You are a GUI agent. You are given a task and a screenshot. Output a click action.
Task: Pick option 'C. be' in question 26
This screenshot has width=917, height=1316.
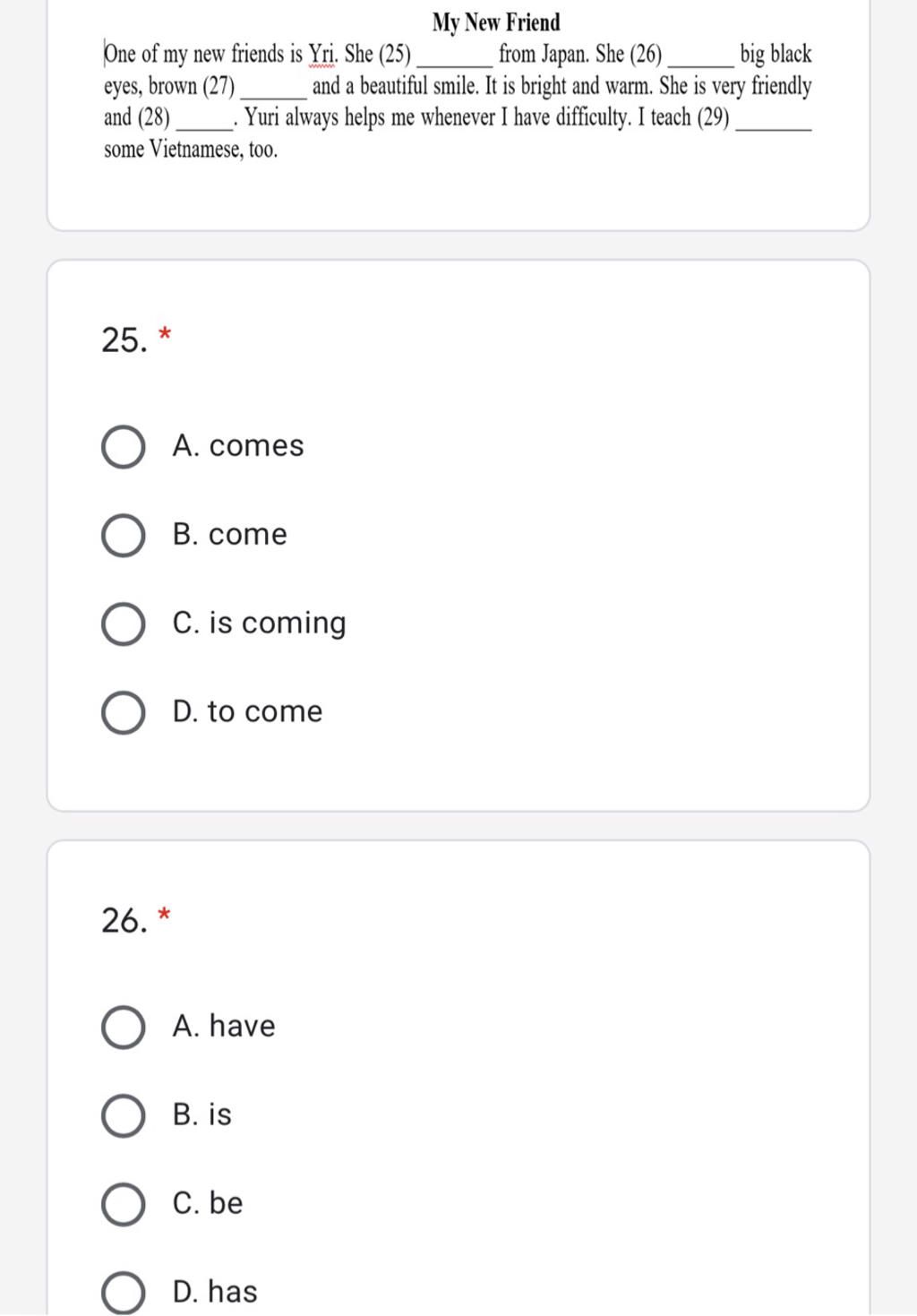click(x=124, y=1204)
